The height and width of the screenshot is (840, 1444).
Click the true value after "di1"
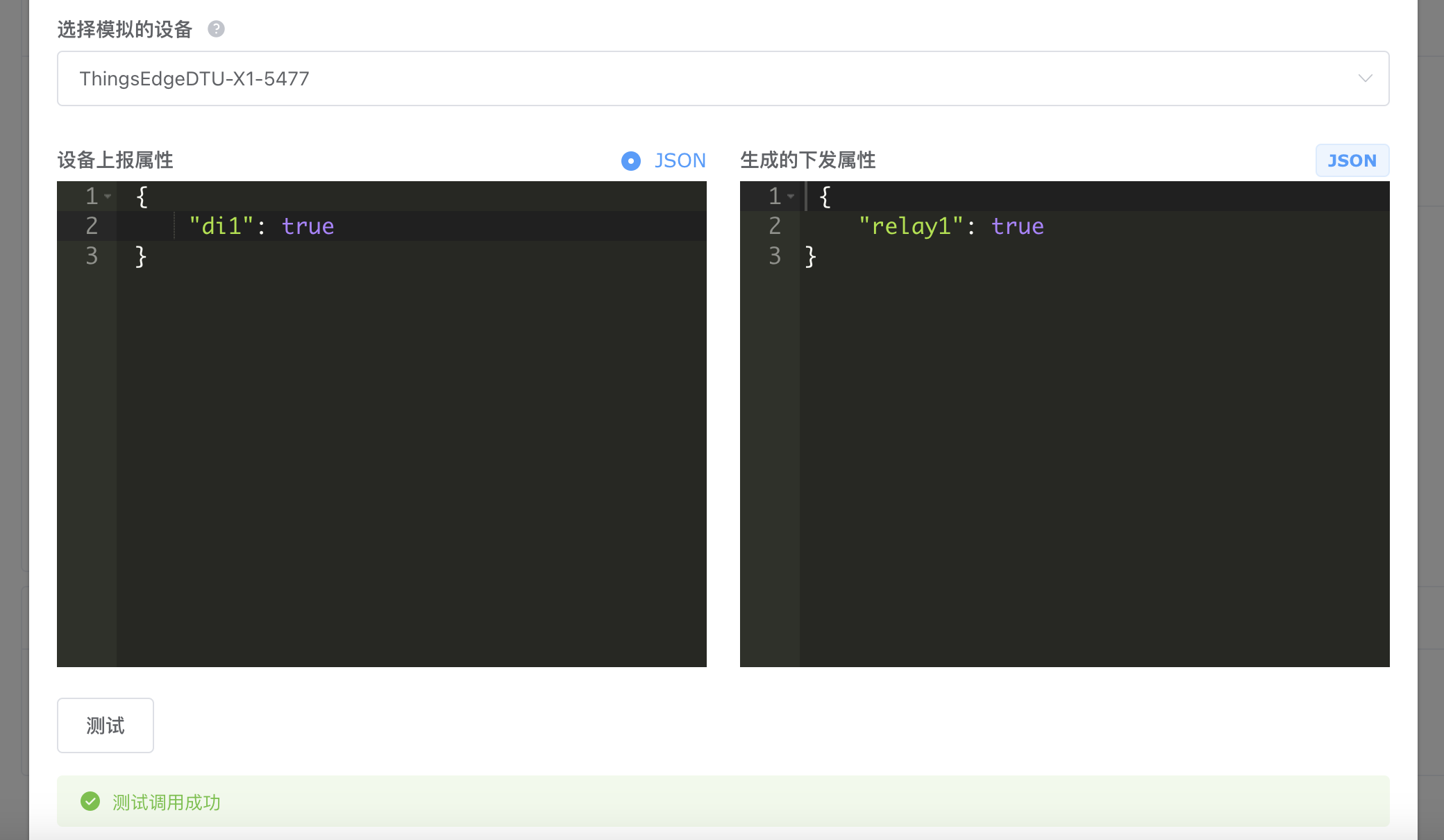pyautogui.click(x=308, y=226)
